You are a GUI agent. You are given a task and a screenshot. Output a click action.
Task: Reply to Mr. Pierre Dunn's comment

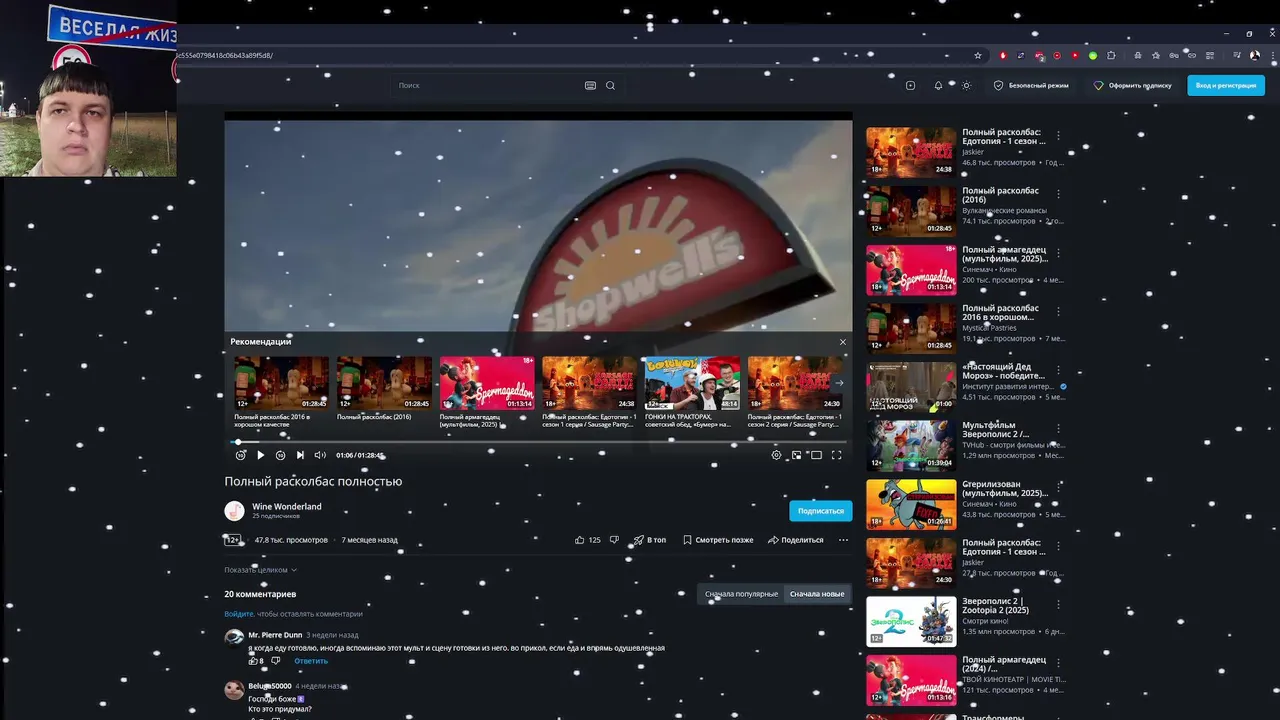pos(311,661)
